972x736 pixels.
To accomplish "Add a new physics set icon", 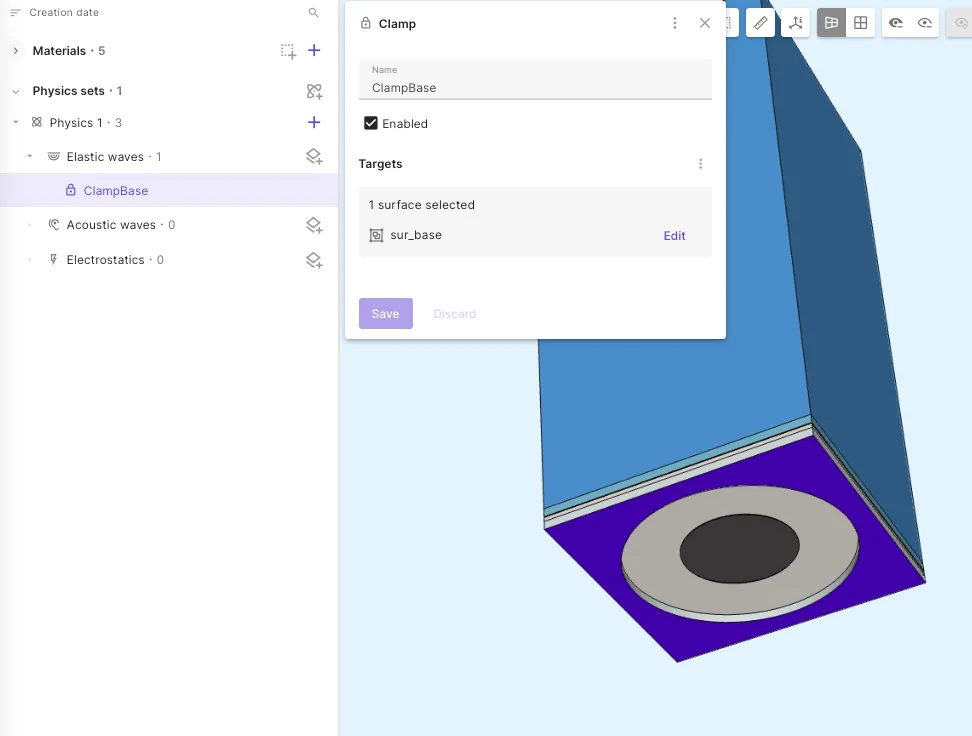I will pos(314,91).
